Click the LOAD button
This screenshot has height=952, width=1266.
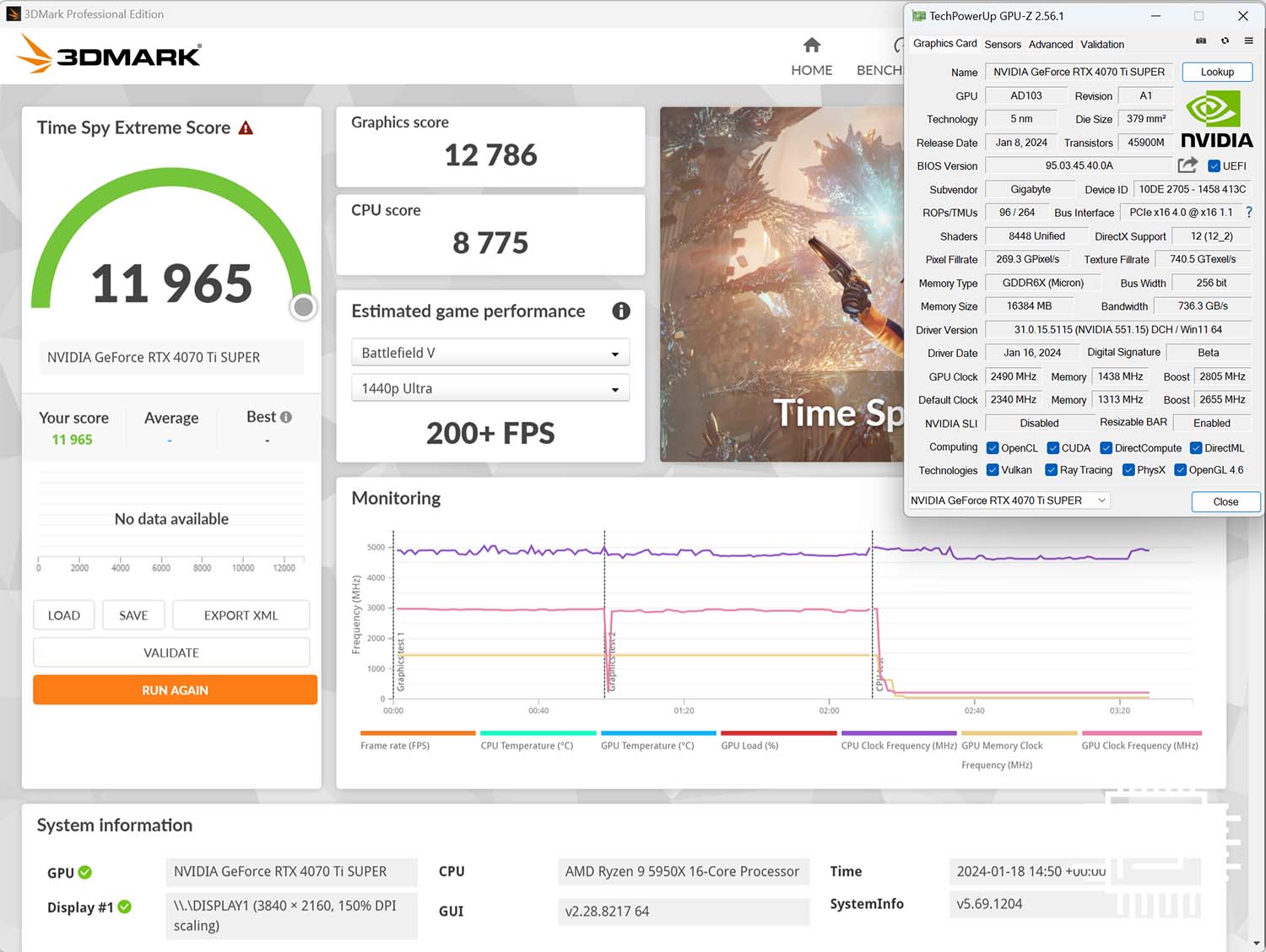pos(64,615)
